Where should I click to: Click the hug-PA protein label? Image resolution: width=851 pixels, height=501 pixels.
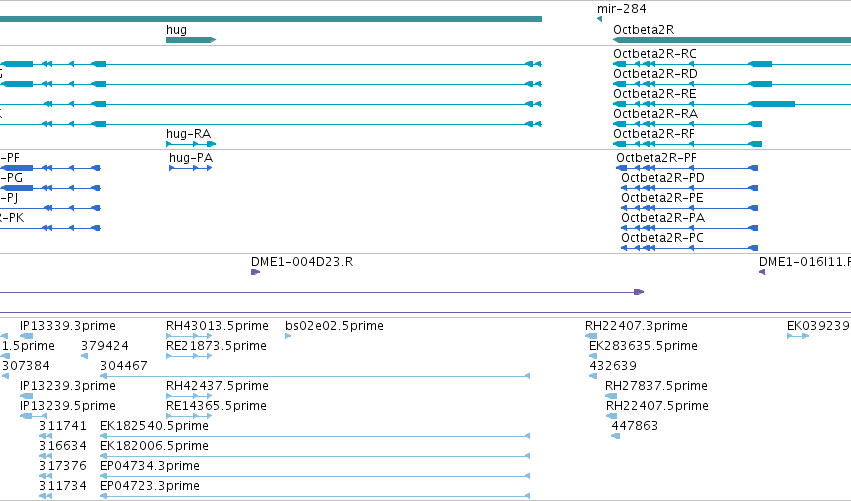click(191, 158)
